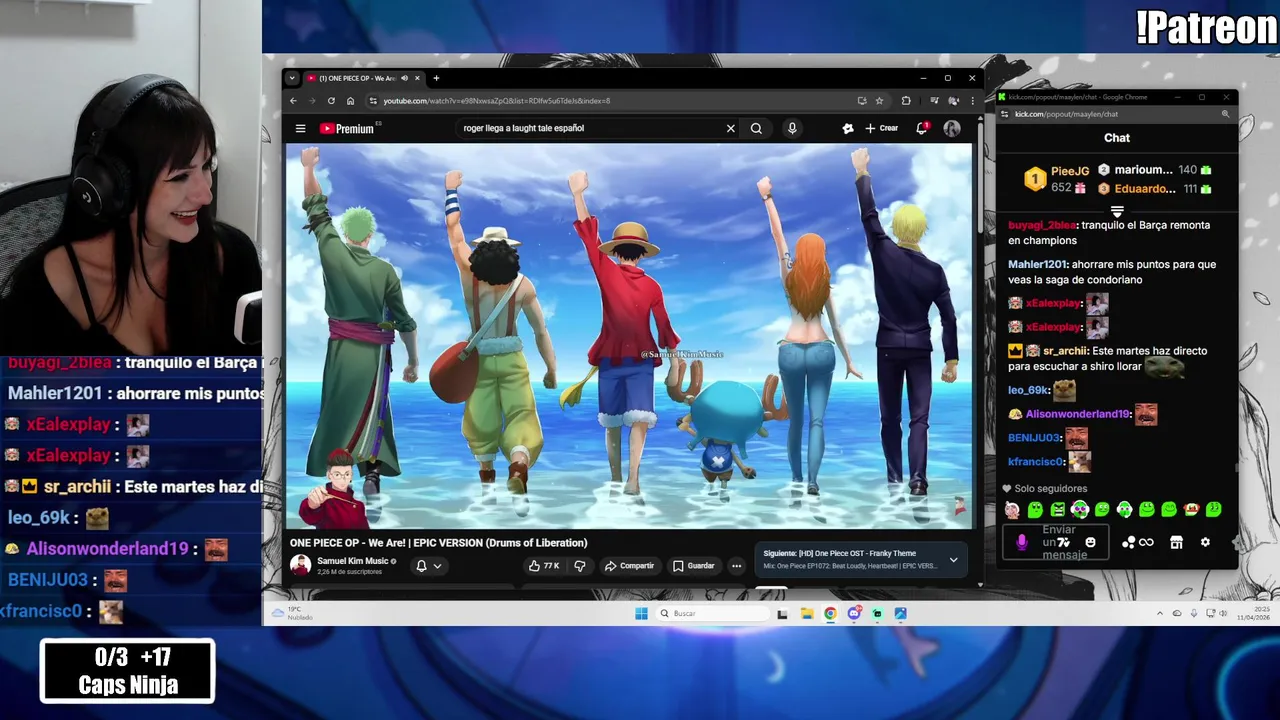
Task: Open the browser home page button
Action: pyautogui.click(x=350, y=101)
